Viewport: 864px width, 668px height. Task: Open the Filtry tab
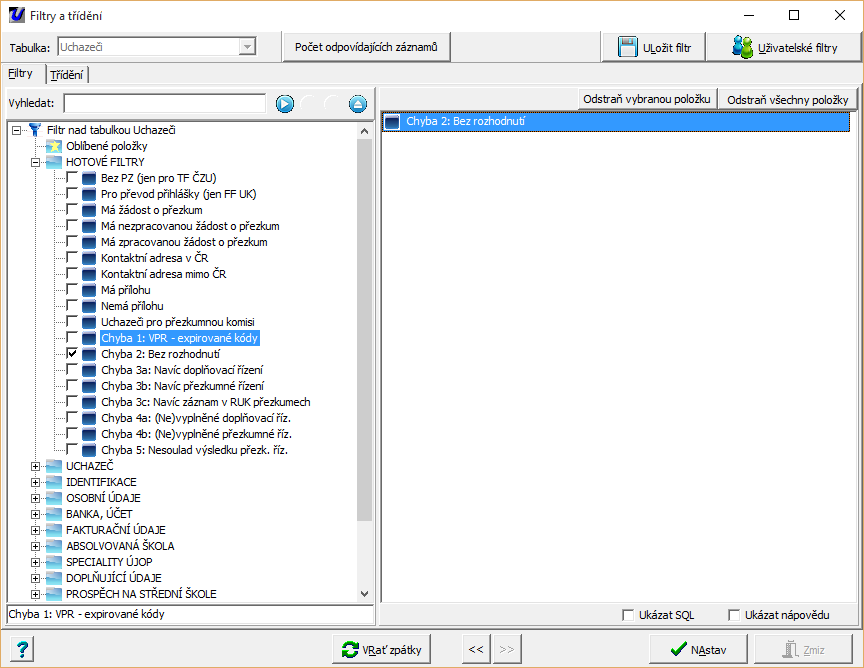click(21, 74)
